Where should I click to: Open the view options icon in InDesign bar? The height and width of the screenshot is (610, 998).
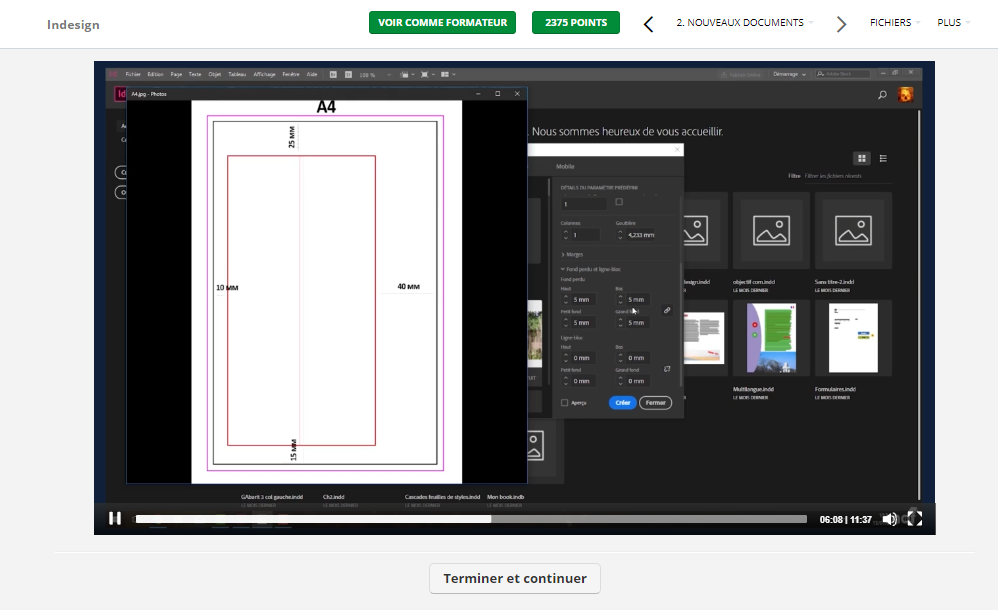405,74
